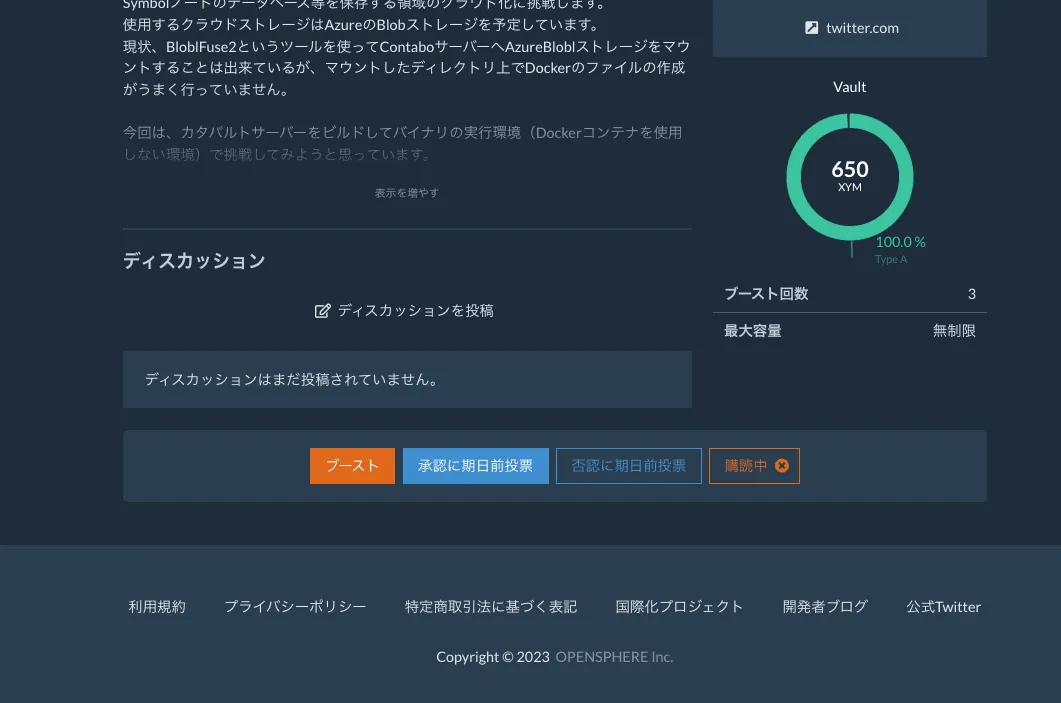Open the 公式Twitter footer link
This screenshot has height=703, width=1061.
(x=943, y=607)
